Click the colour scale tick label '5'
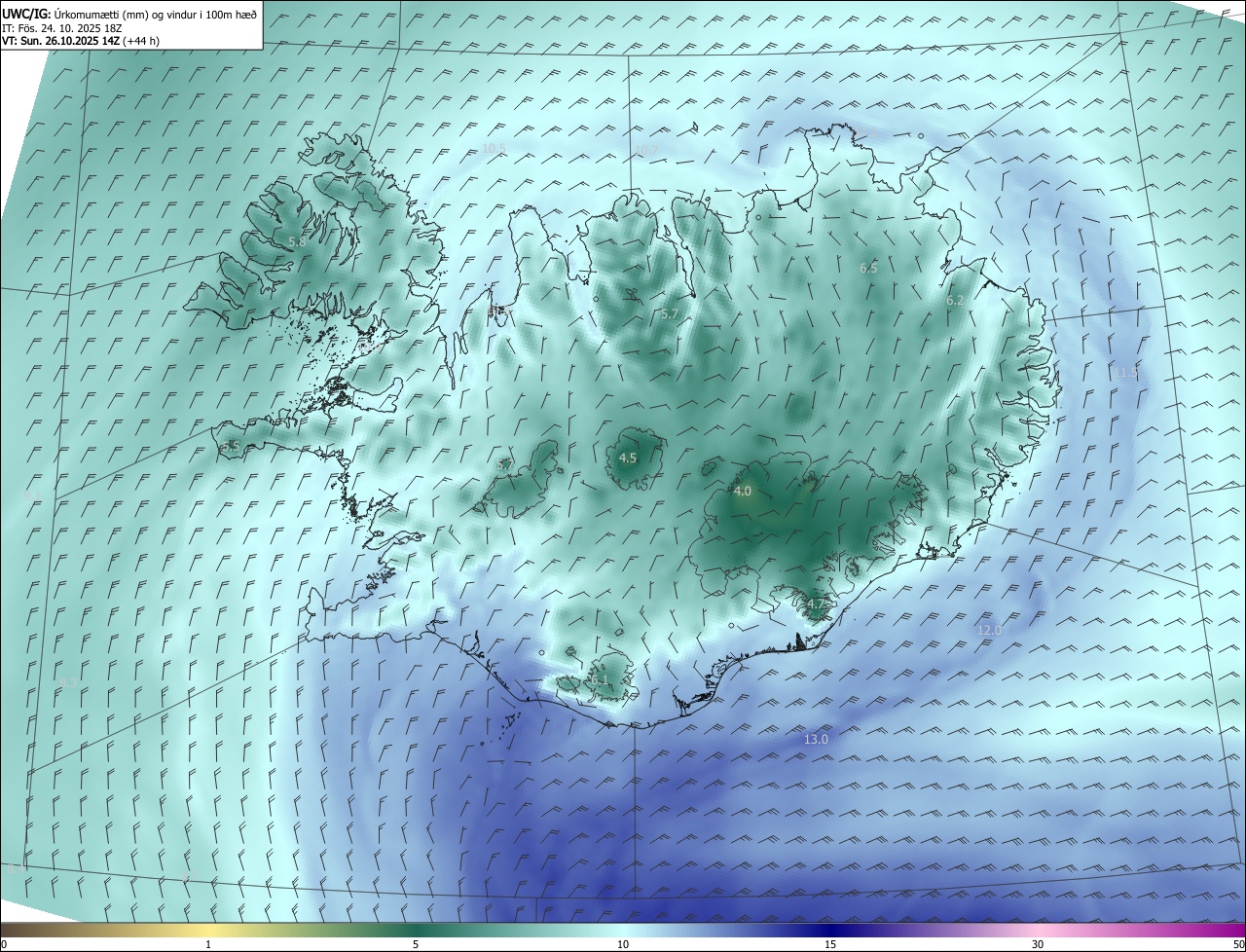This screenshot has width=1246, height=952. [x=416, y=944]
